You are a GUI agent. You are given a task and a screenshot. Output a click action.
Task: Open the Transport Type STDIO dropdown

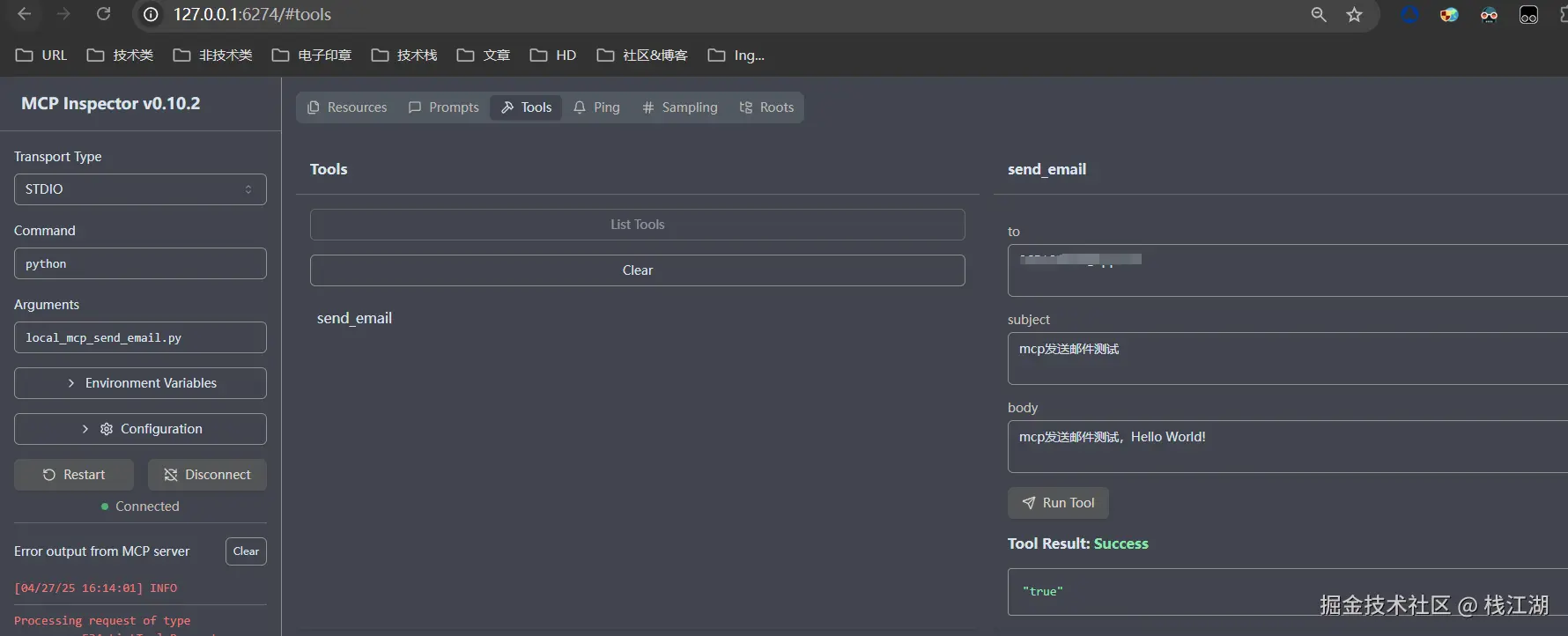(140, 189)
